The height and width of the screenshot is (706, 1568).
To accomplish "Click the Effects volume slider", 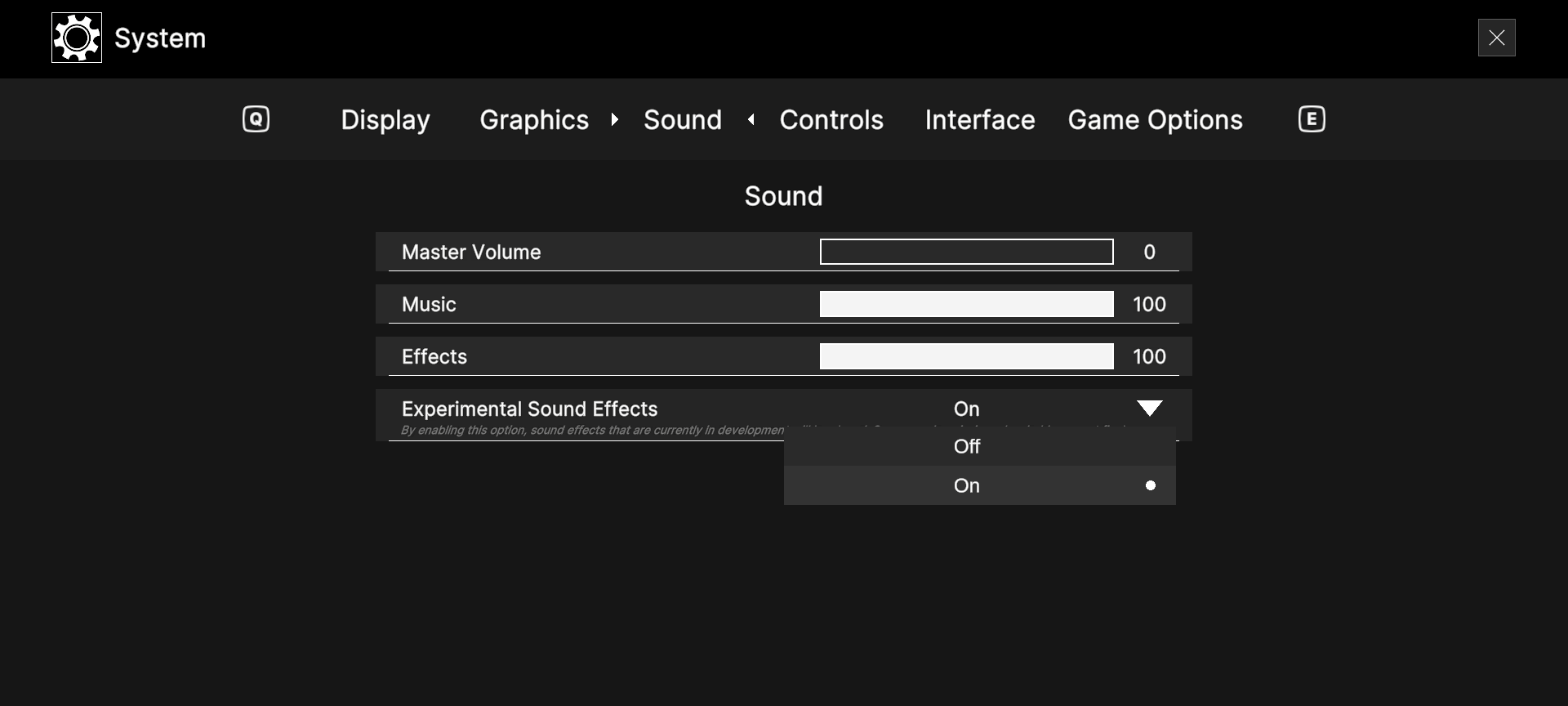I will point(967,356).
